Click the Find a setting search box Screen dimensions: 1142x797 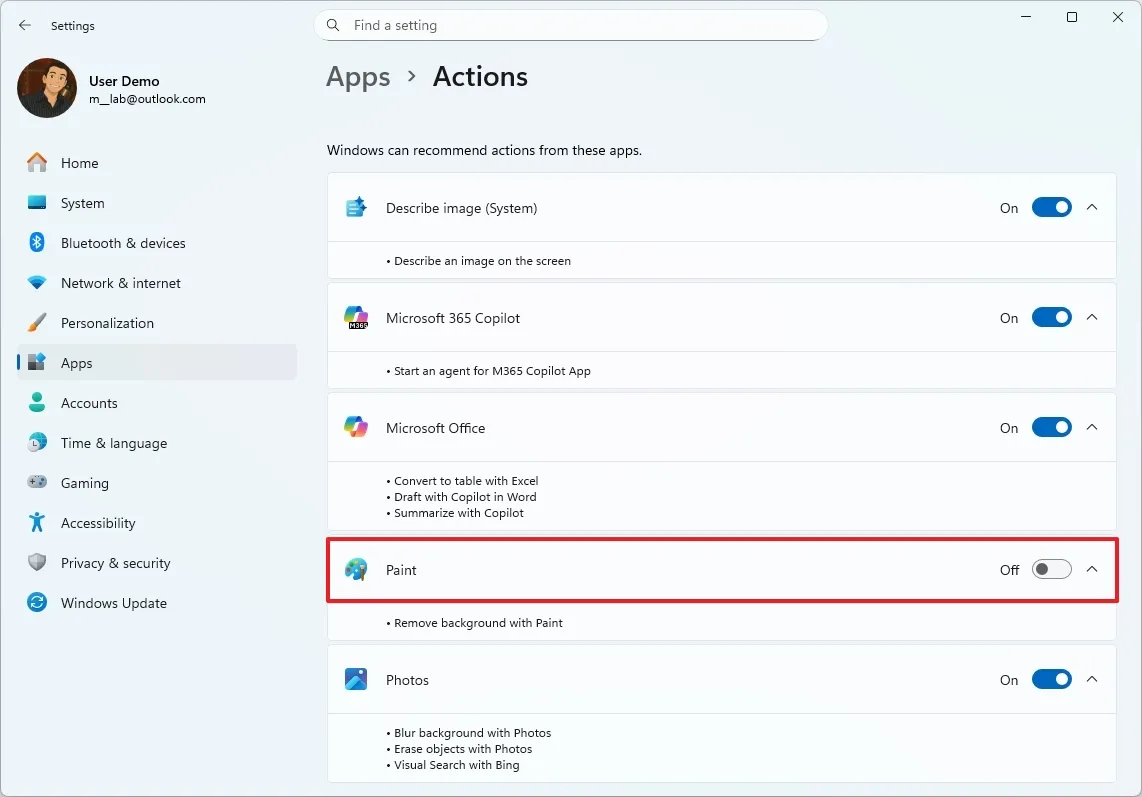[571, 25]
